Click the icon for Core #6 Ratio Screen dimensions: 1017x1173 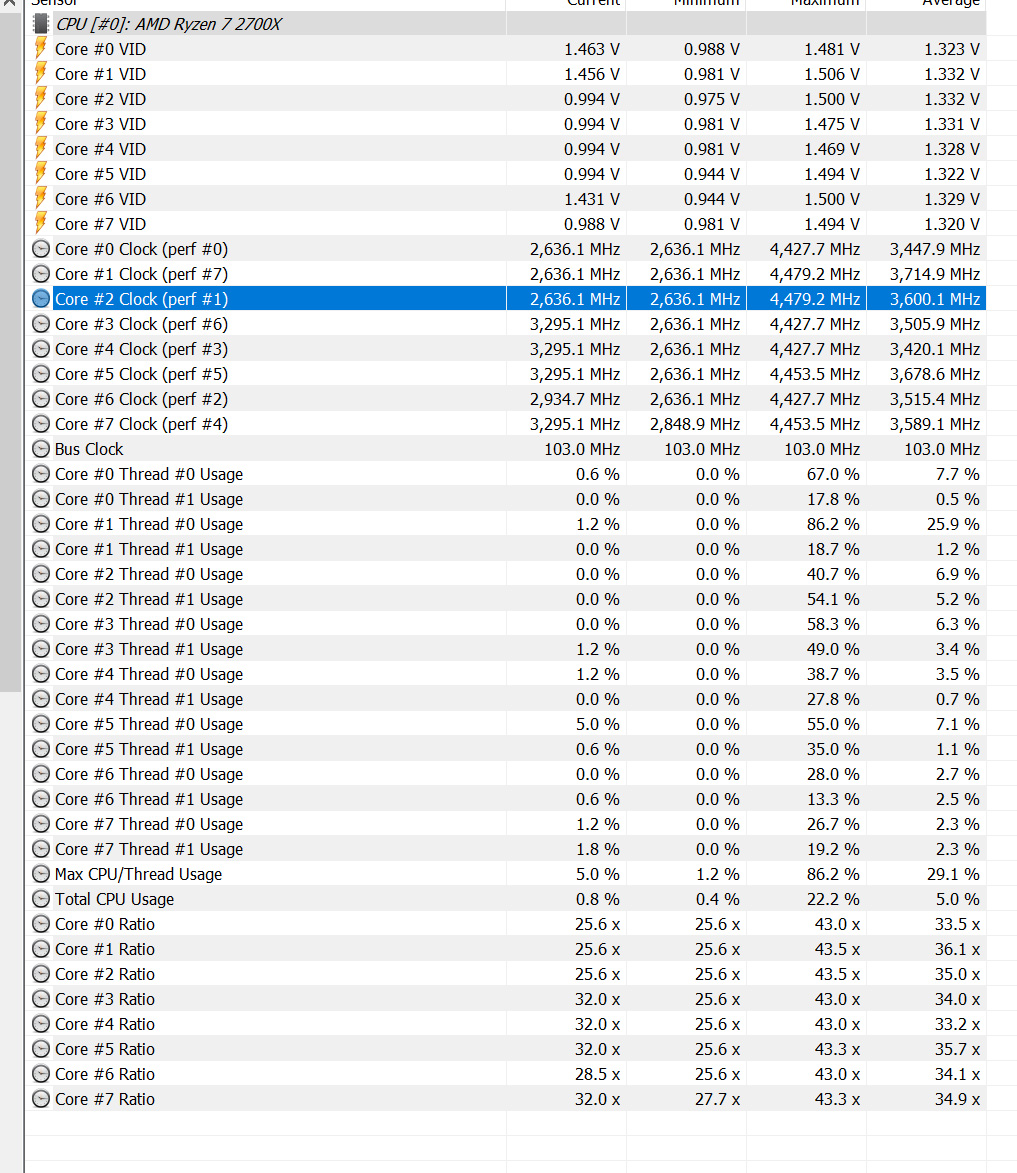point(41,1074)
